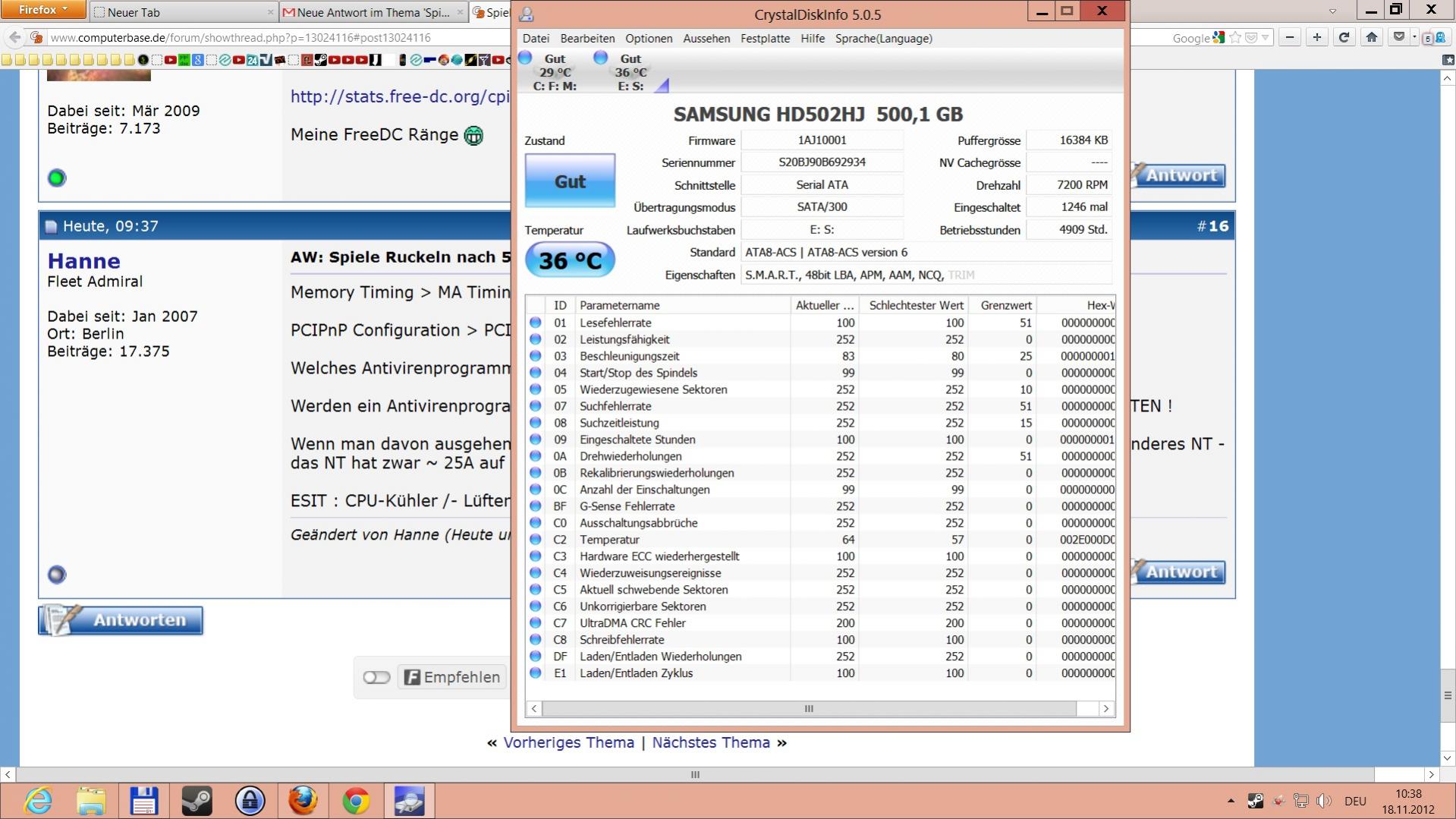Viewport: 1456px width, 819px height.
Task: Click the zoom out minus button in Firefox
Action: pos(1290,37)
